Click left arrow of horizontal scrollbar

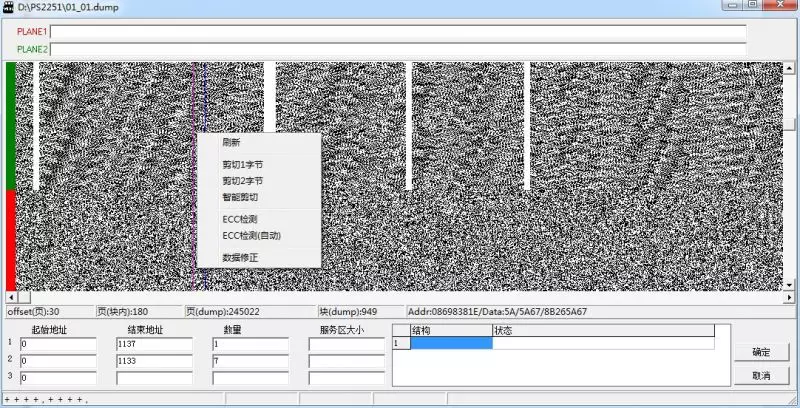pyautogui.click(x=11, y=297)
